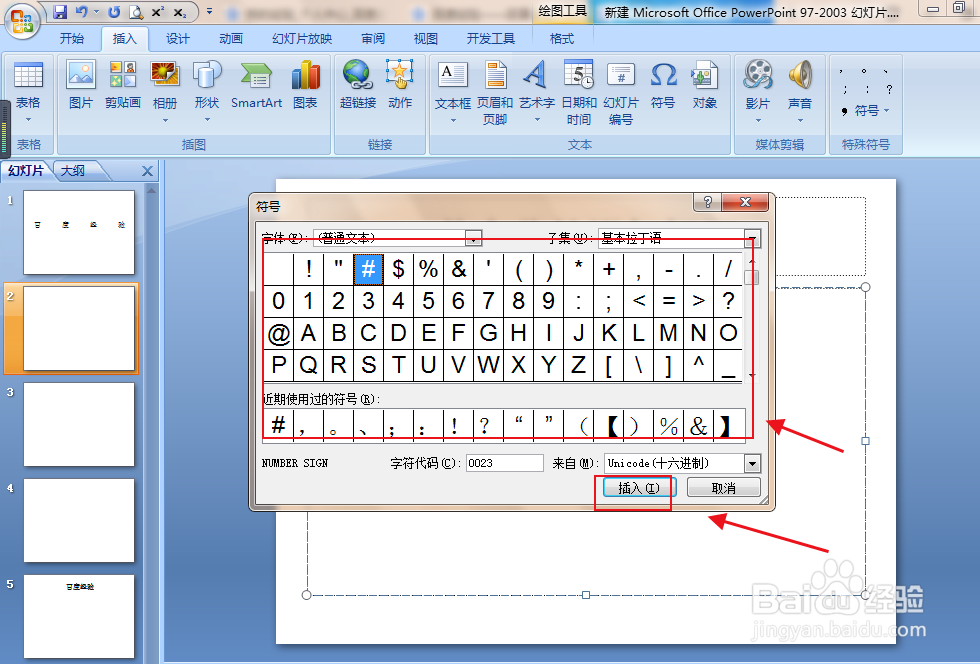Expand the undo history arrow
Screen dimensions: 980x664
pyautogui.click(x=96, y=12)
